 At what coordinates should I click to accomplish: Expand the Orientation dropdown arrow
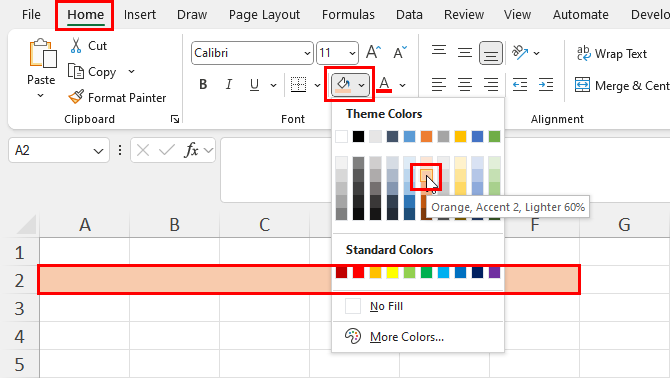click(x=537, y=53)
